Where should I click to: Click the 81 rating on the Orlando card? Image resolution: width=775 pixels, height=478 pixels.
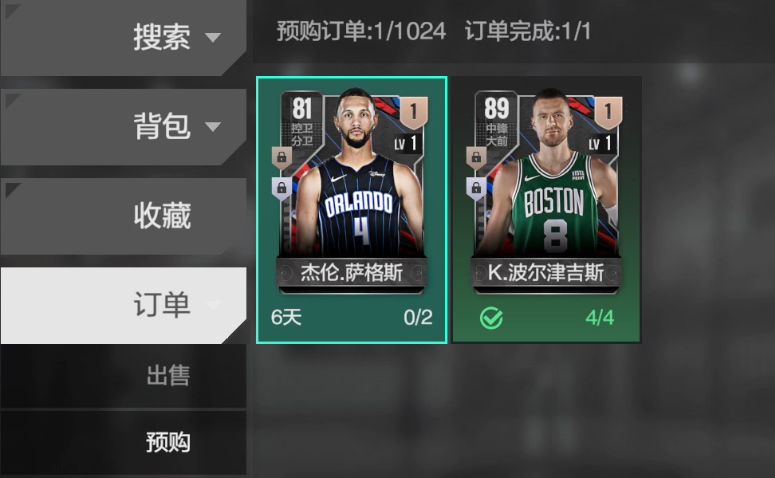tap(302, 108)
